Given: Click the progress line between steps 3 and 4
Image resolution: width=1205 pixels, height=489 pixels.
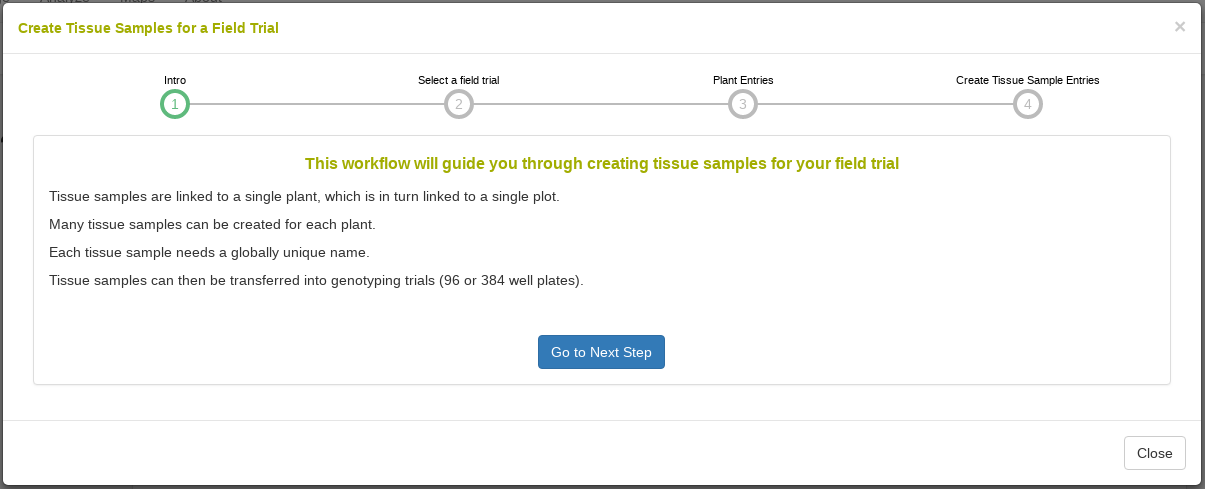Looking at the screenshot, I should [885, 104].
